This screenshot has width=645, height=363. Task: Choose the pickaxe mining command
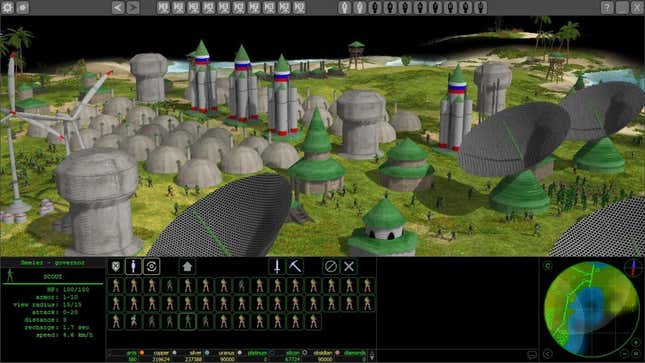(x=295, y=266)
